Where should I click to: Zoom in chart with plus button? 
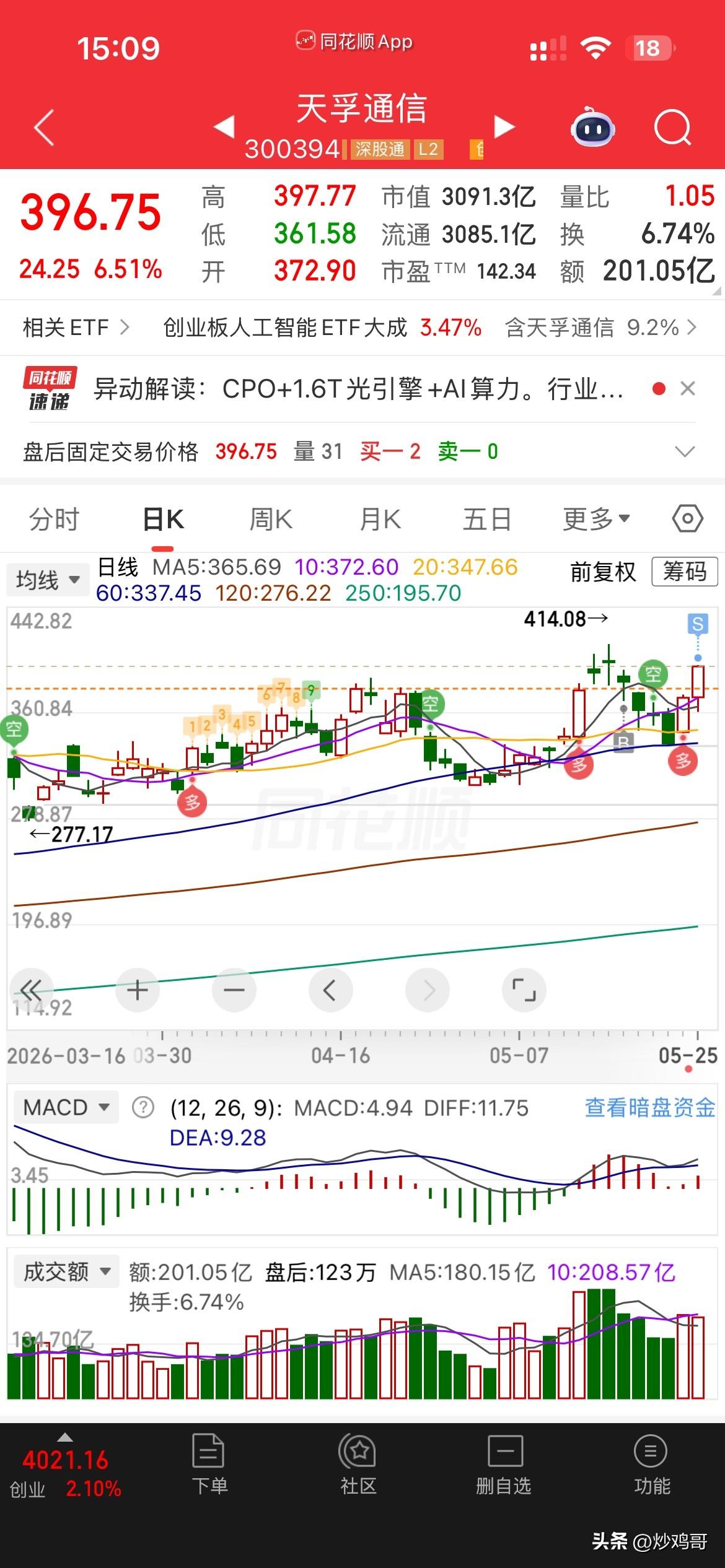pyautogui.click(x=137, y=990)
